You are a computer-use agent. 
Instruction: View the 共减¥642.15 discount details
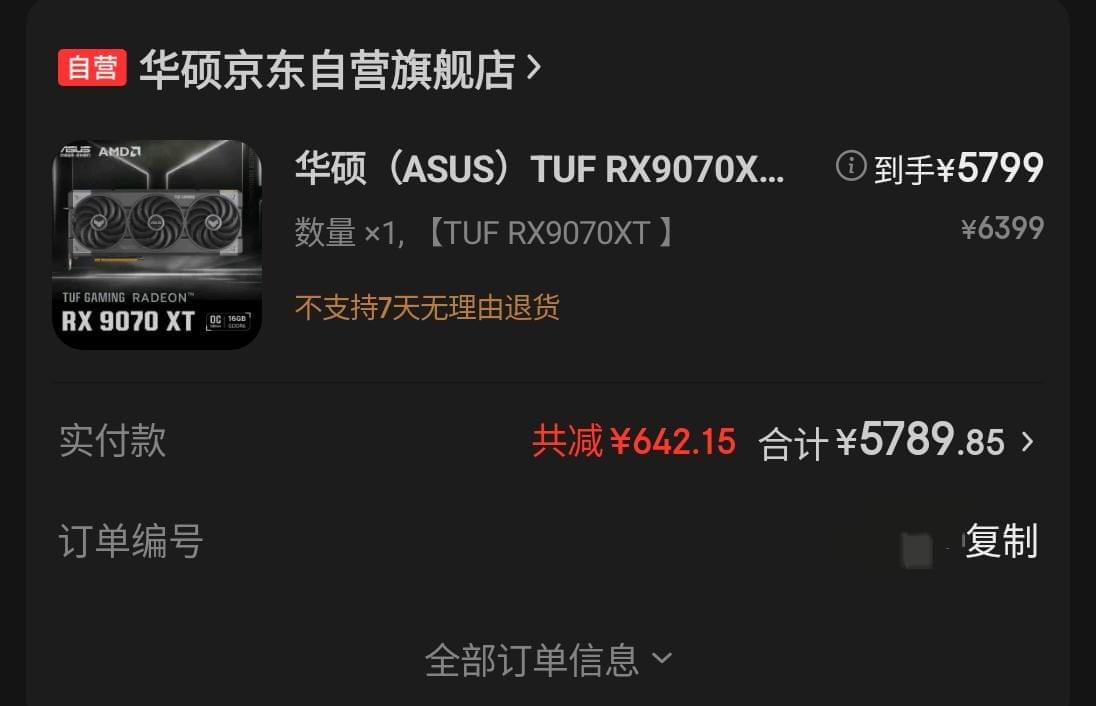click(x=633, y=441)
